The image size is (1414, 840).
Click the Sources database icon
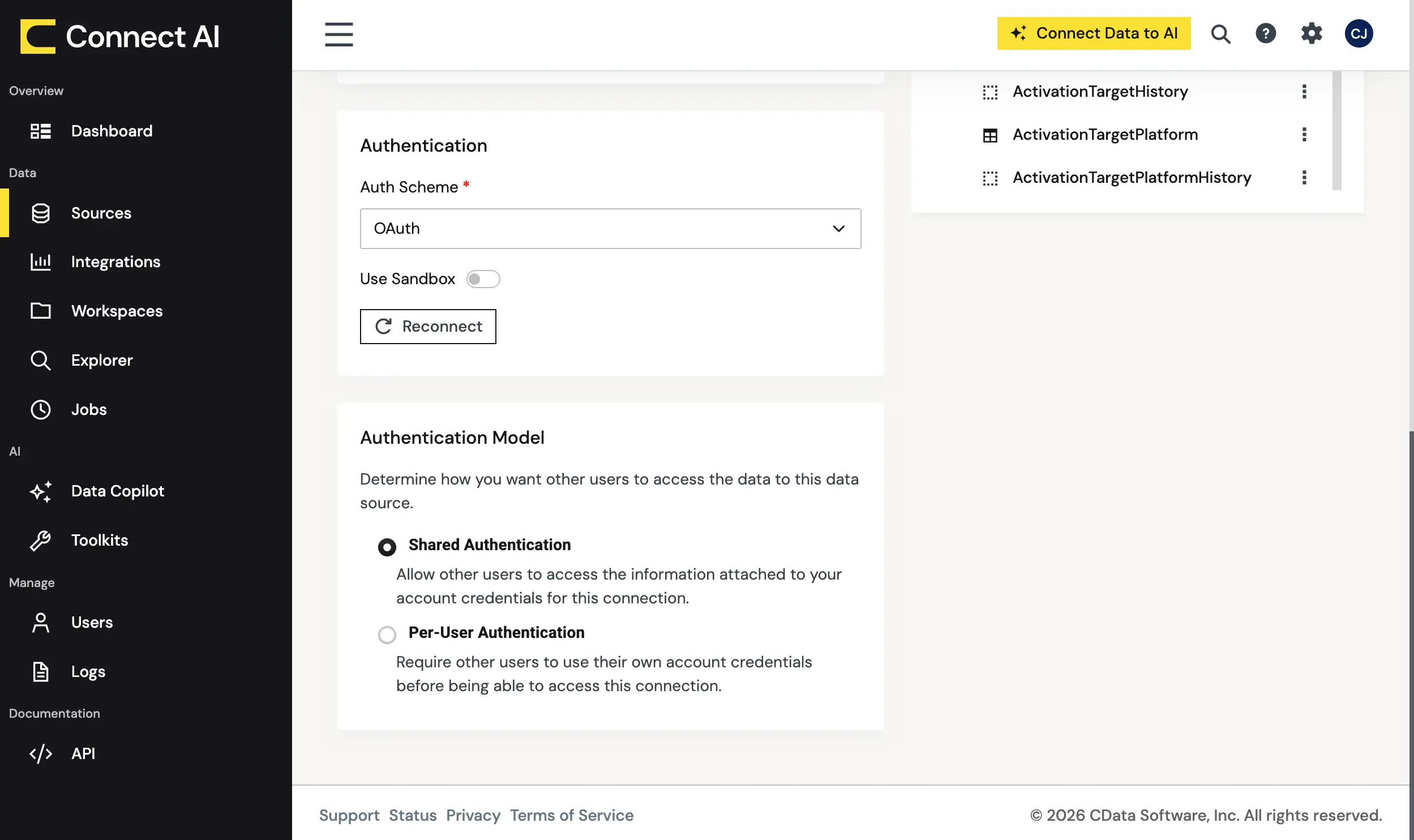[x=41, y=213]
